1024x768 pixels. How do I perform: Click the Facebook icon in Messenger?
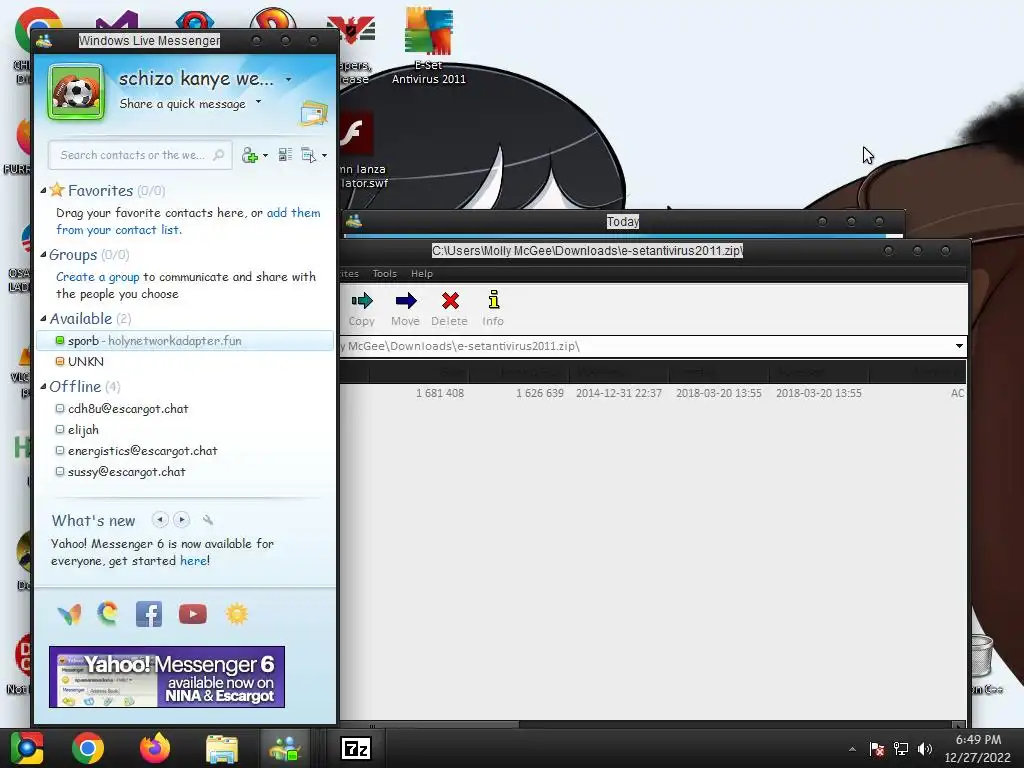click(149, 615)
